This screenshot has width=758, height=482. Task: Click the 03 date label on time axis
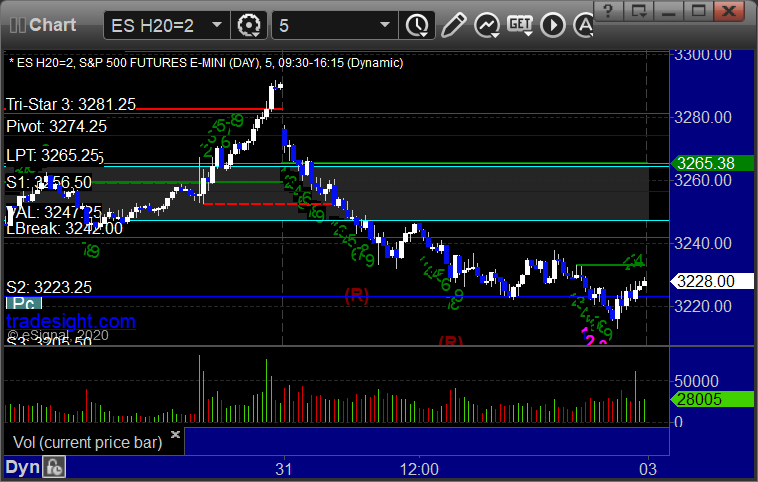648,469
